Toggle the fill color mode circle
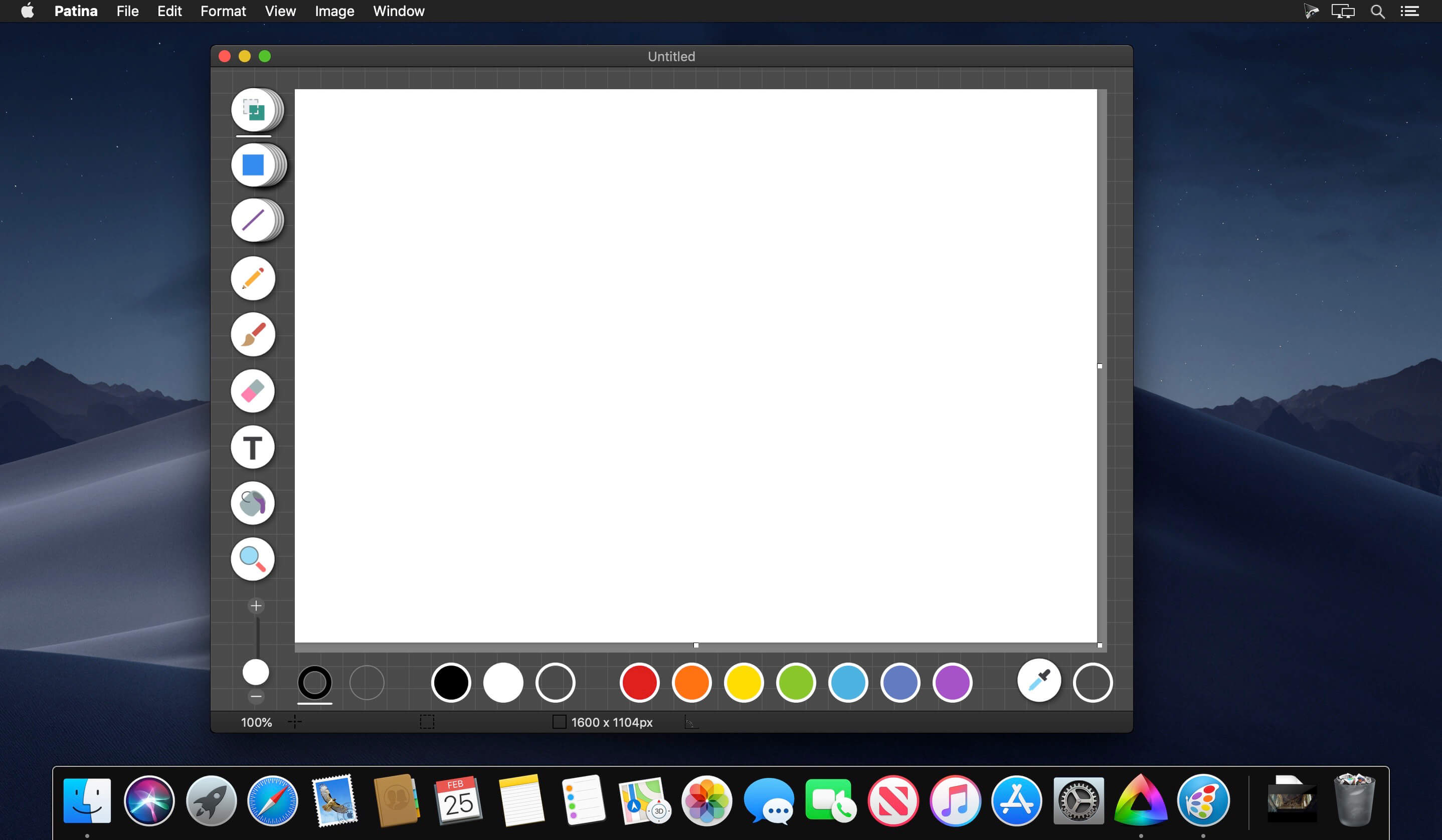 point(367,682)
